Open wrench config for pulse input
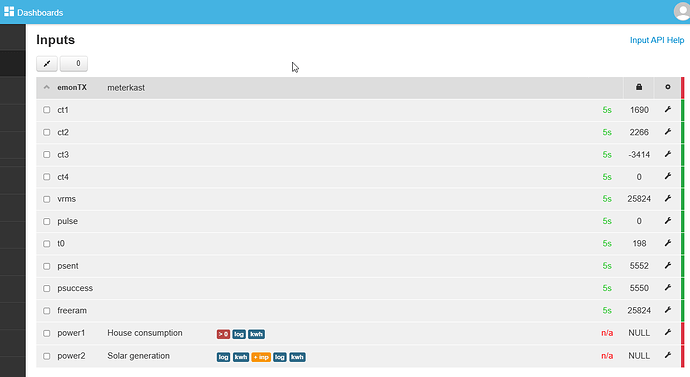Image resolution: width=690 pixels, height=377 pixels. pyautogui.click(x=668, y=221)
